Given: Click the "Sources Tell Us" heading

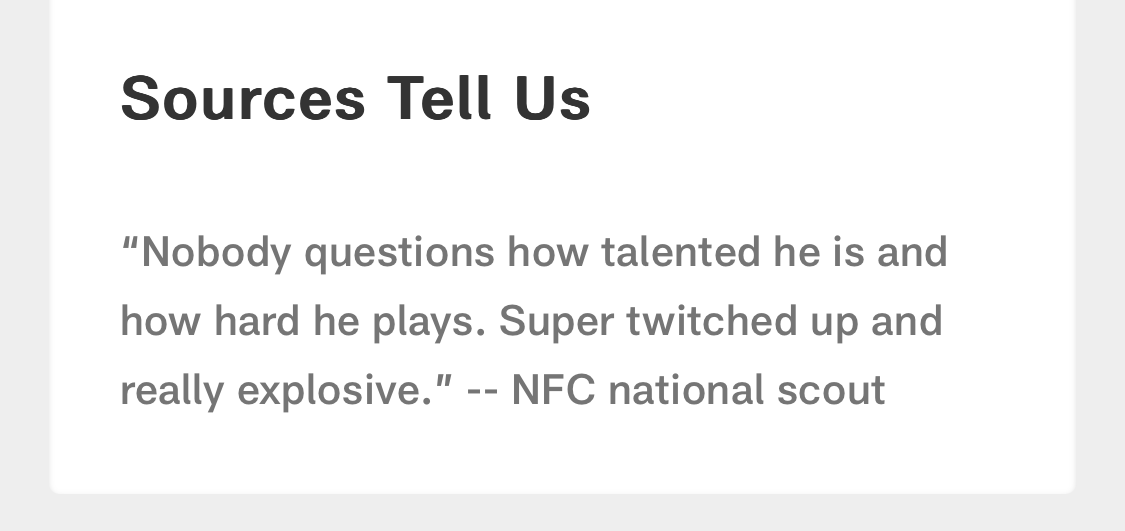Looking at the screenshot, I should [355, 99].
